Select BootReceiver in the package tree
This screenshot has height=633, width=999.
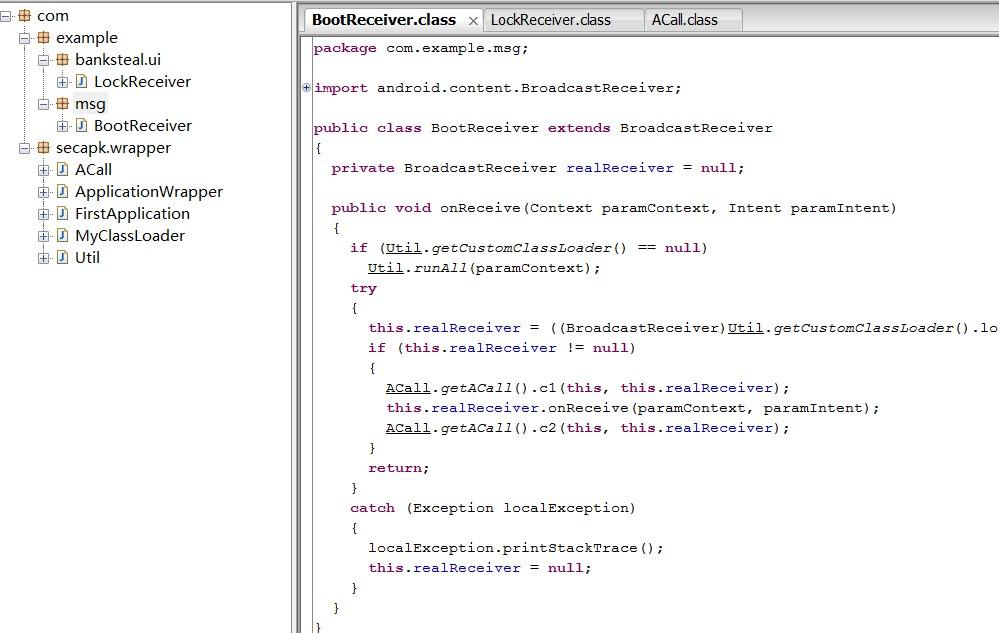(x=143, y=126)
